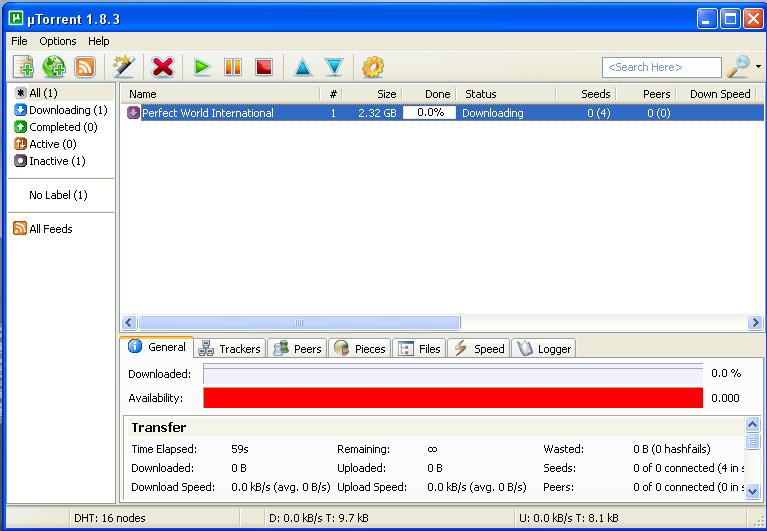The width and height of the screenshot is (767, 531).
Task: Switch to the Logger tab
Action: click(543, 349)
